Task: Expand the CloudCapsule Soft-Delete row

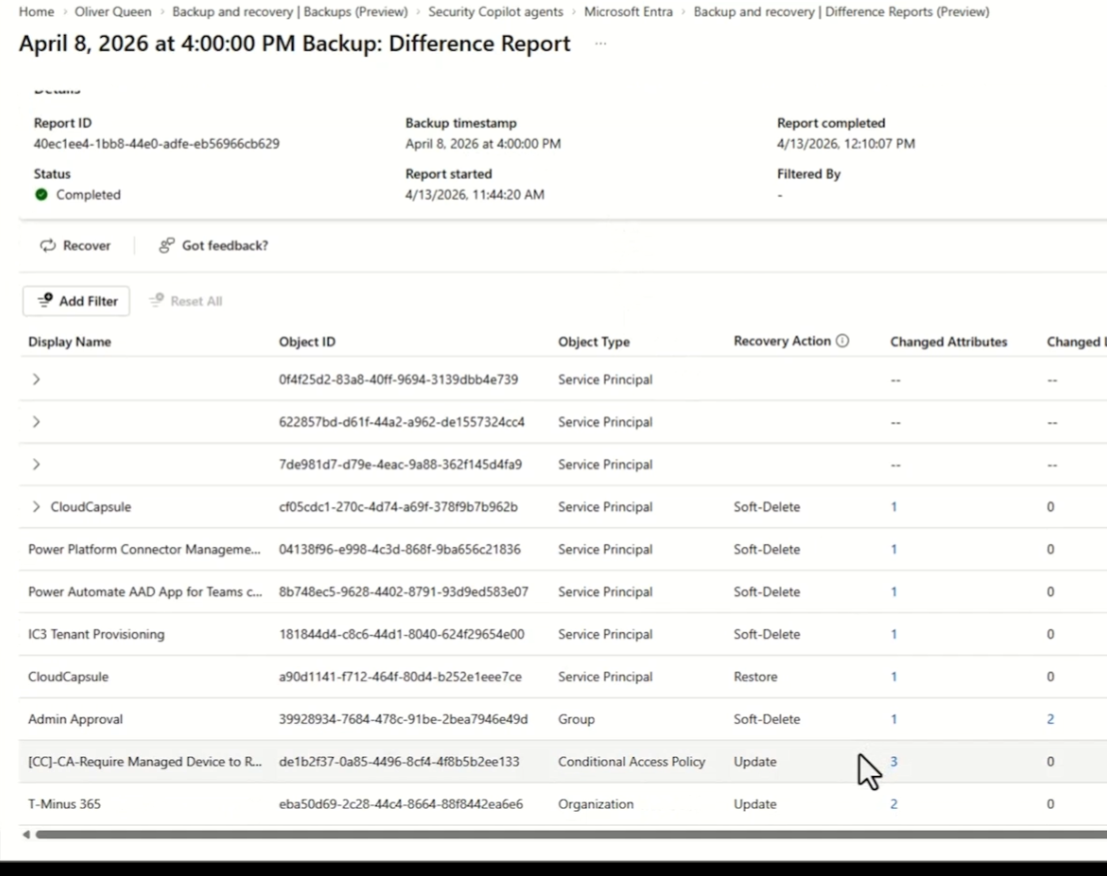Action: pos(36,507)
